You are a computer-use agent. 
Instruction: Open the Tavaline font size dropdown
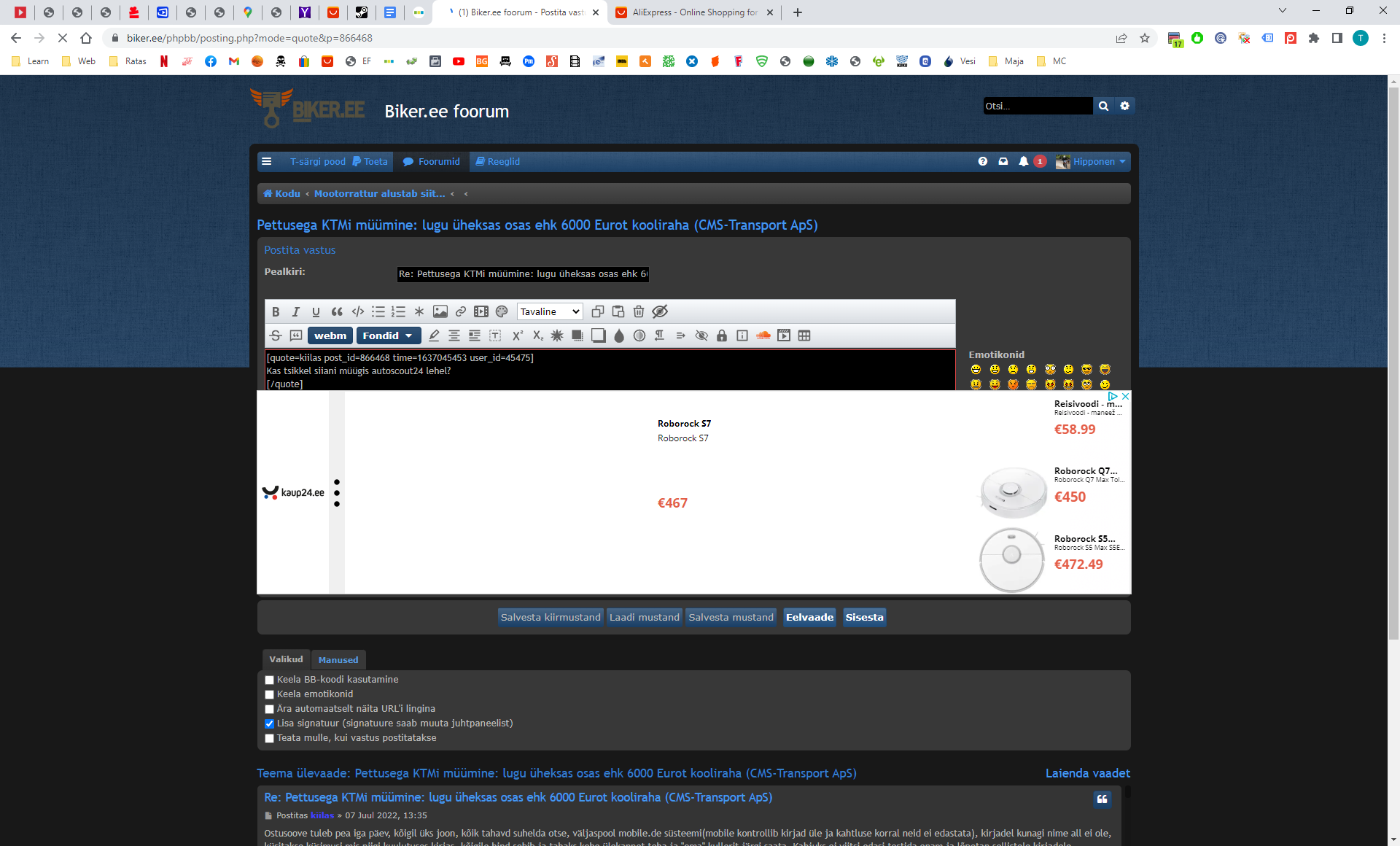pyautogui.click(x=550, y=311)
